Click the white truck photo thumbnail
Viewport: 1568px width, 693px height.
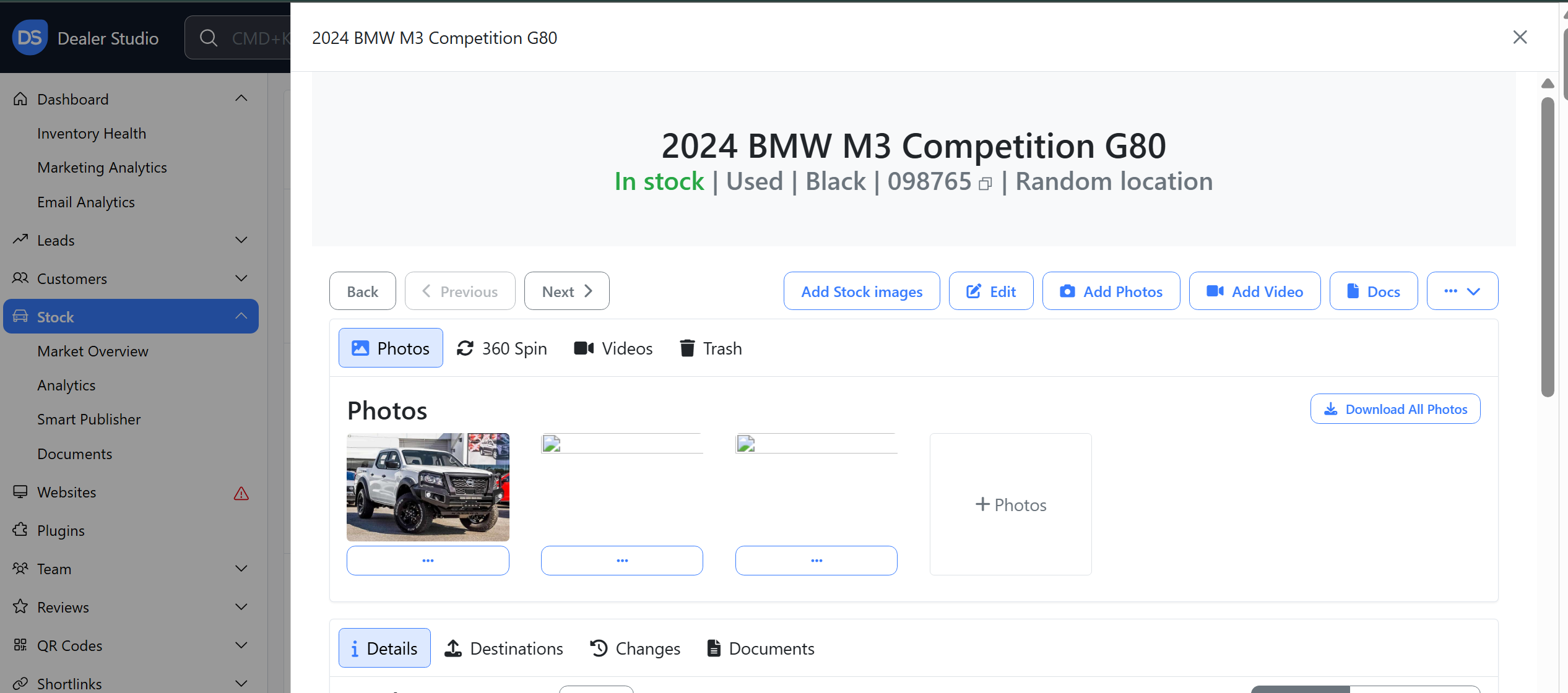428,487
